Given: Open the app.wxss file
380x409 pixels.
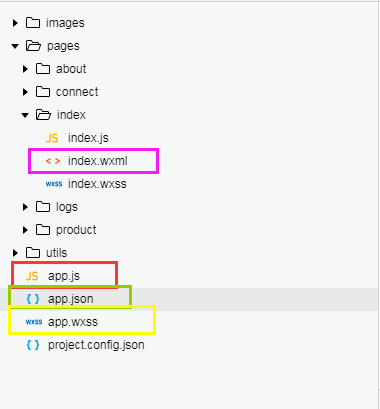Looking at the screenshot, I should click(x=73, y=322).
